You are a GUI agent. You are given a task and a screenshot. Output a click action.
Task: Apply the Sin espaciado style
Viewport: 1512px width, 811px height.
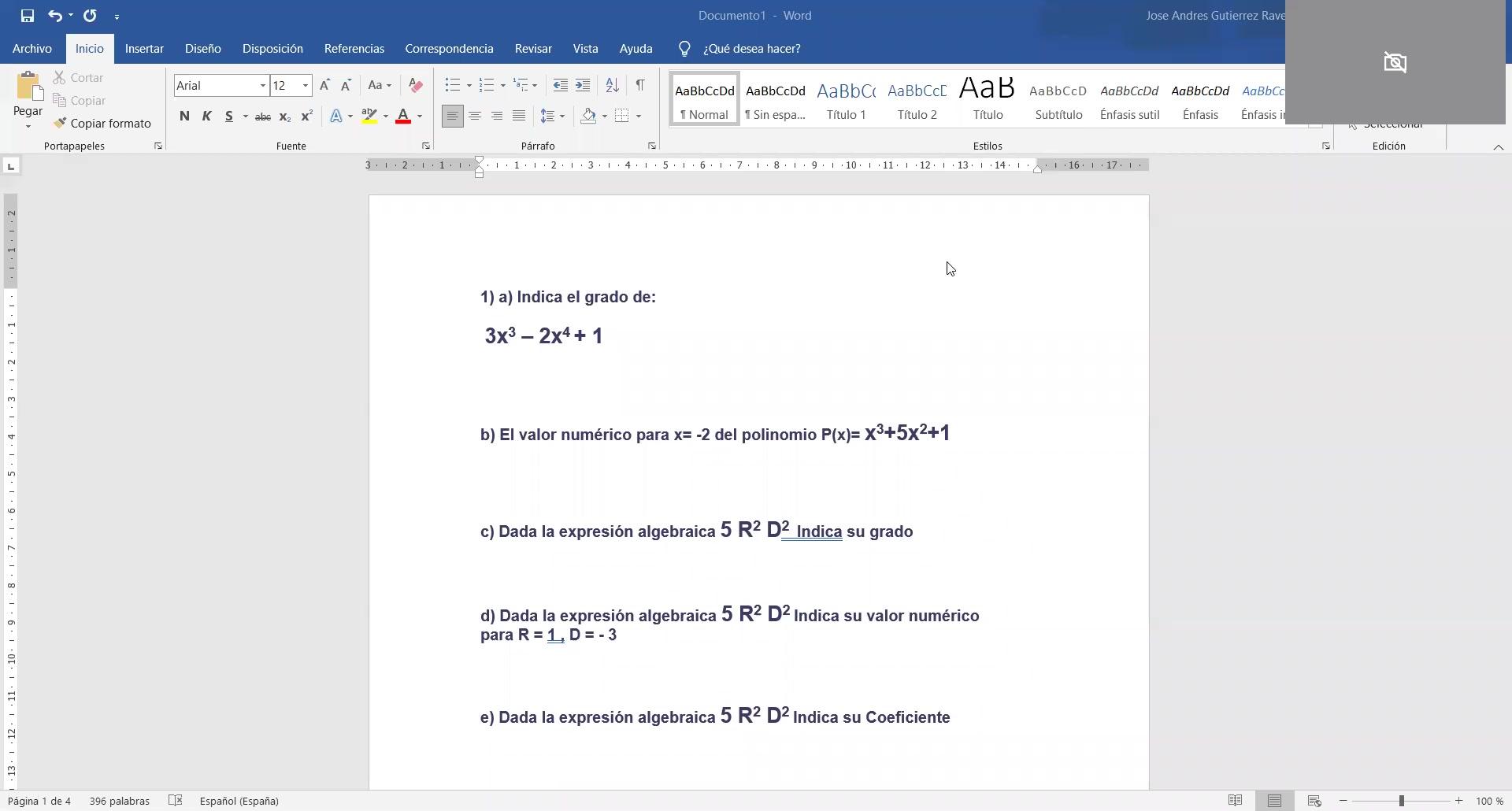tap(776, 99)
